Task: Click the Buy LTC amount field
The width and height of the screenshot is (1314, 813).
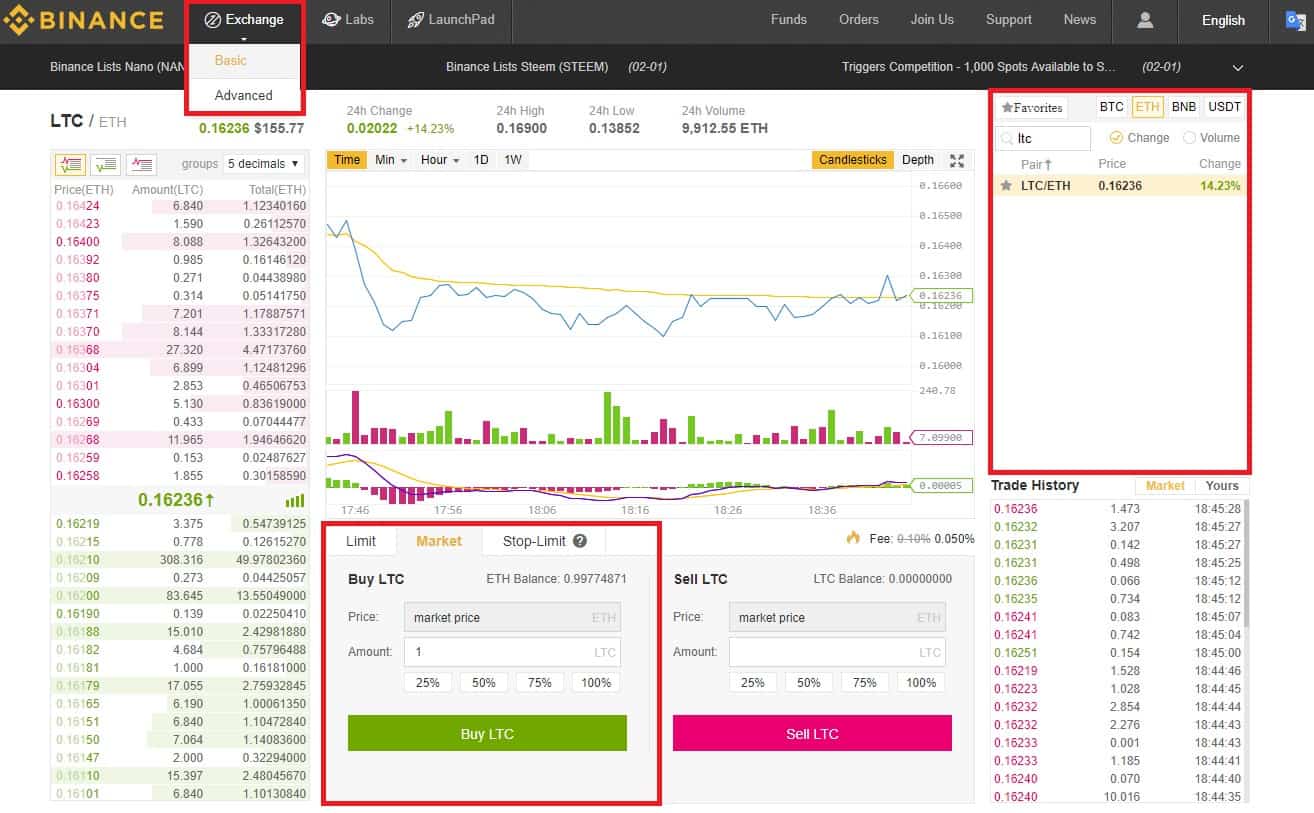Action: click(512, 652)
